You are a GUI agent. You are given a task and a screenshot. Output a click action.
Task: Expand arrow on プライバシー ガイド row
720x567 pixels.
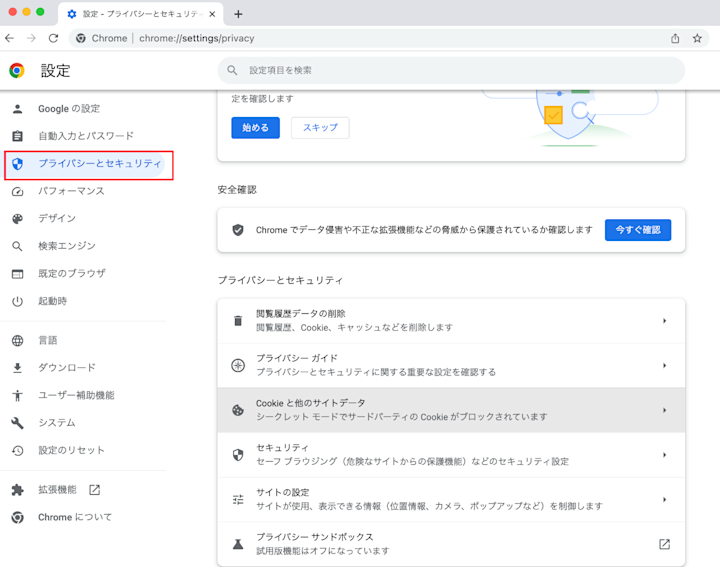[x=664, y=365]
